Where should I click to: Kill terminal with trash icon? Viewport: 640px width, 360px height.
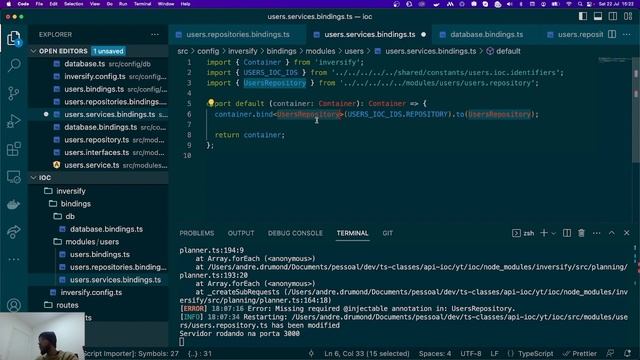click(x=581, y=233)
